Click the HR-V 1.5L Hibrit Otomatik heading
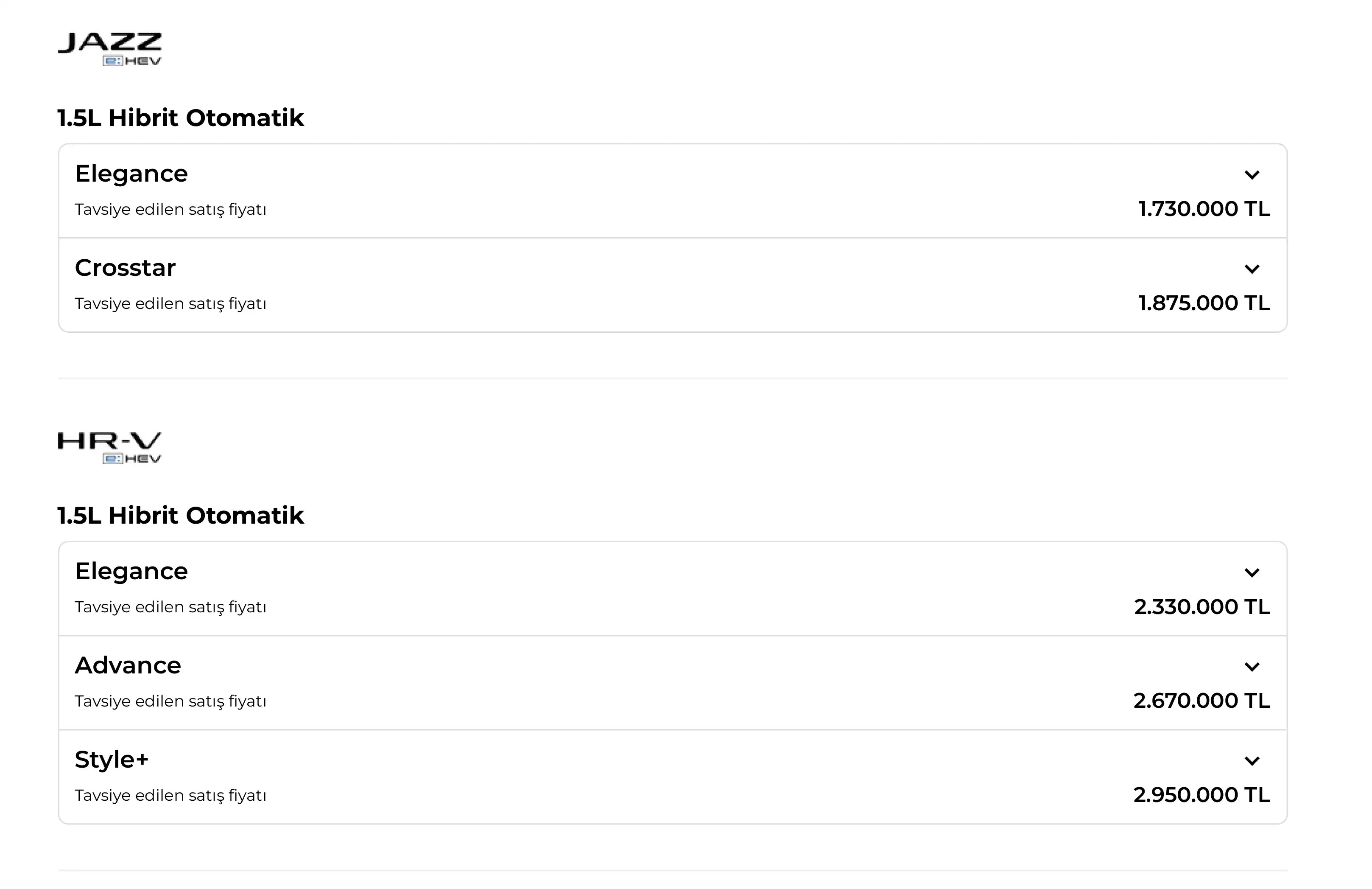The image size is (1372, 889). click(180, 516)
